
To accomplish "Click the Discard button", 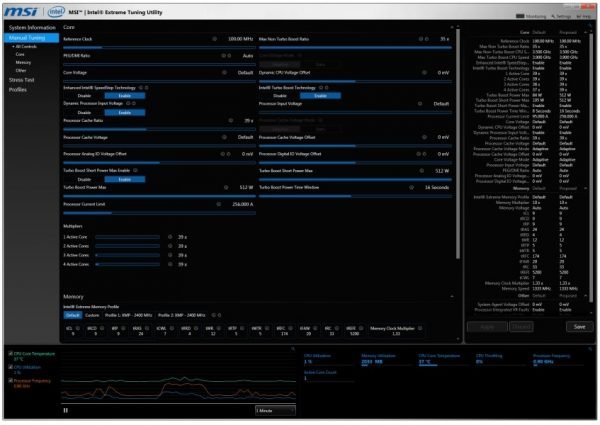I will pyautogui.click(x=521, y=327).
